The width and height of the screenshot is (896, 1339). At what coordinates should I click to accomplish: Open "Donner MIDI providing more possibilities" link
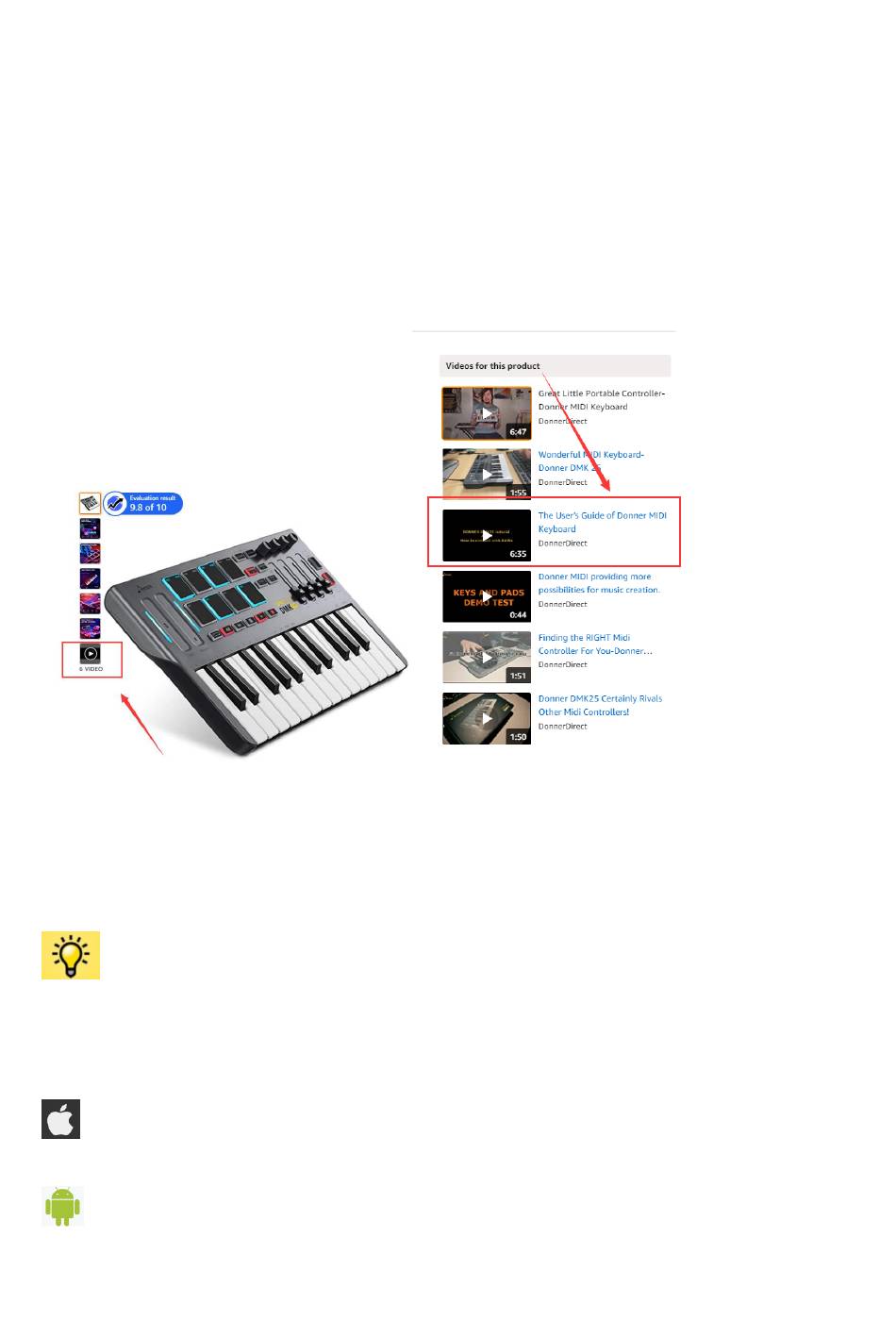[x=599, y=583]
